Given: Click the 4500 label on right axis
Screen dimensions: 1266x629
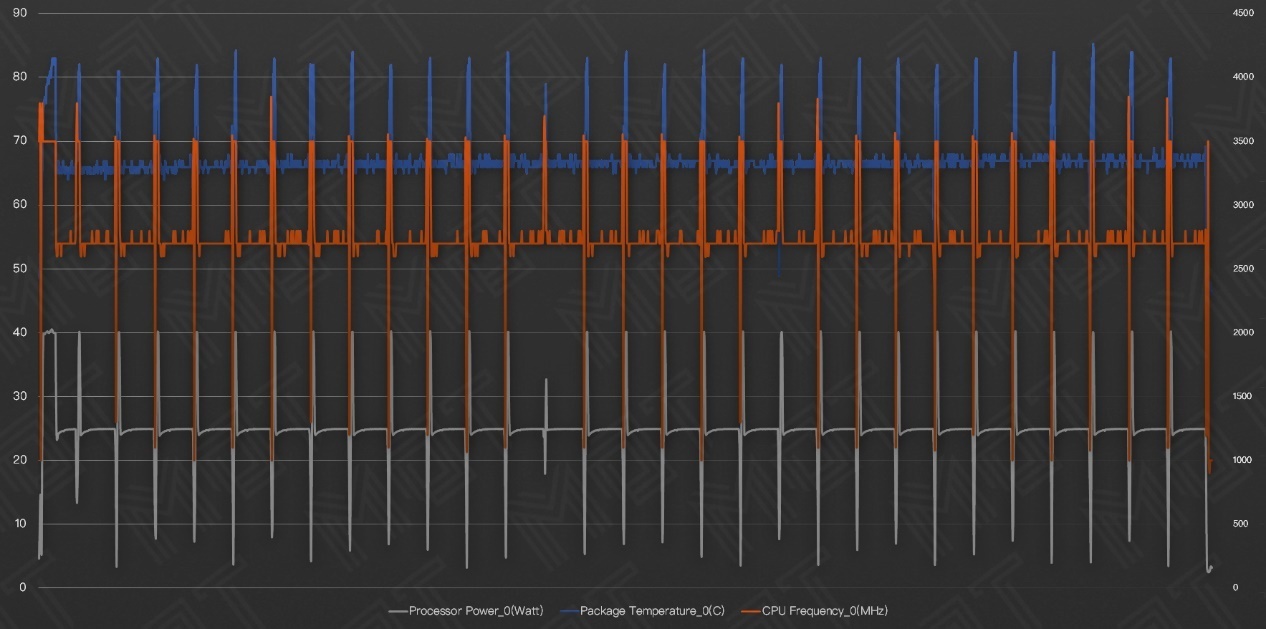Looking at the screenshot, I should click(1243, 14).
